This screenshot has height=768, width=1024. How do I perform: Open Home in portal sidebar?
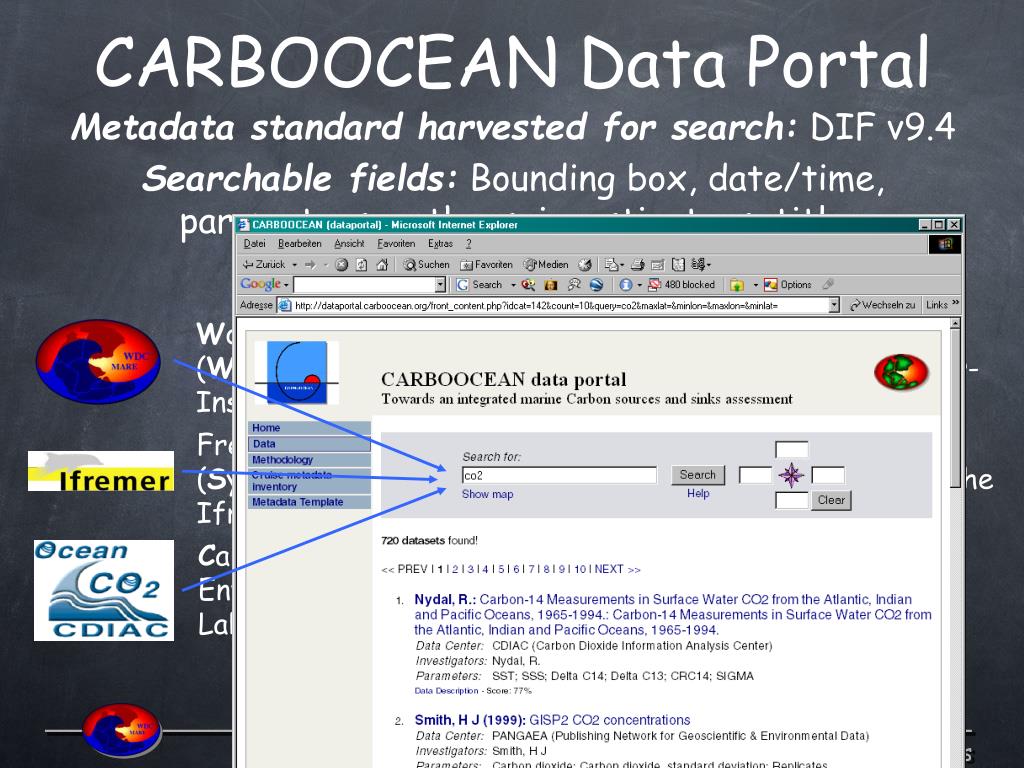(x=310, y=428)
